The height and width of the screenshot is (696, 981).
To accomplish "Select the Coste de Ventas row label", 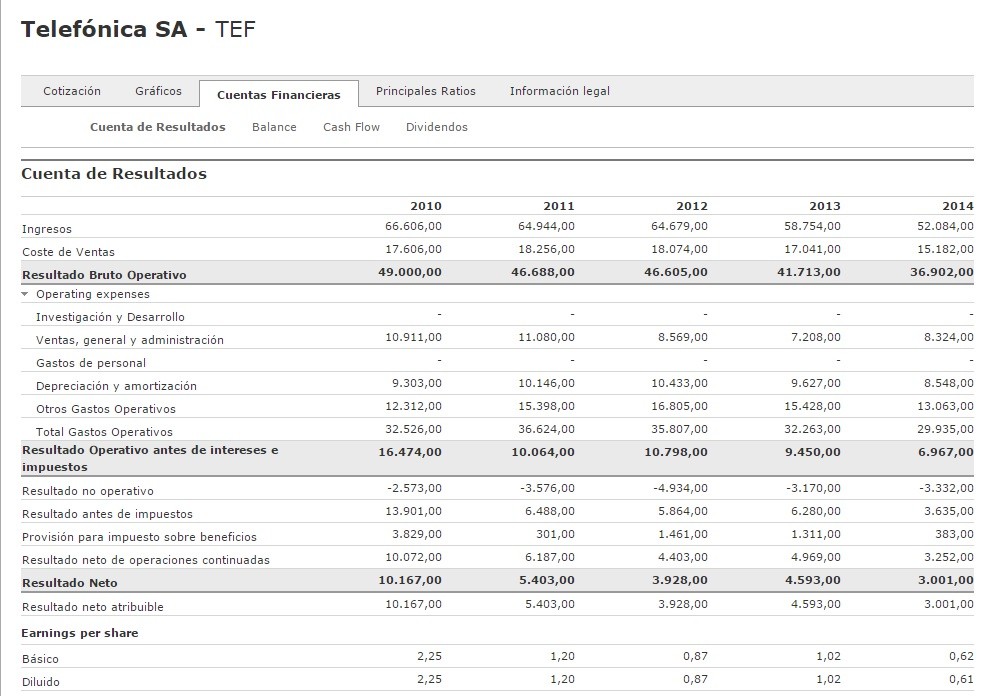I will (68, 252).
